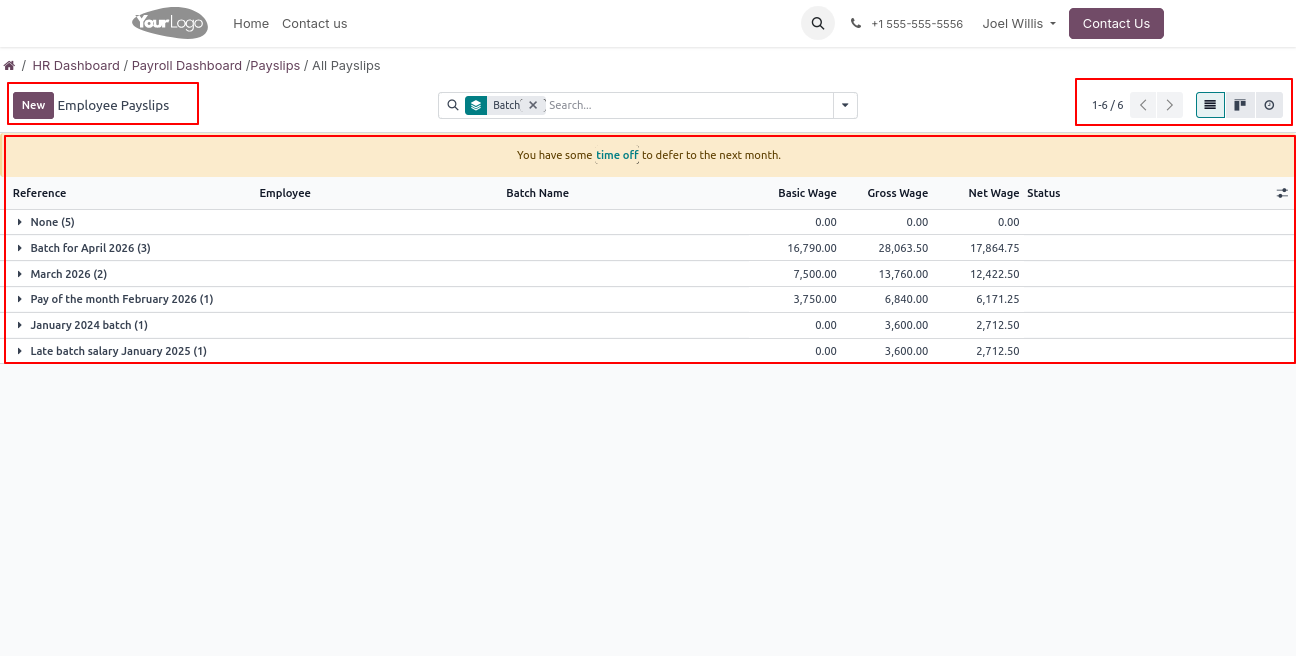Viewport: 1296px width, 656px height.
Task: Go to previous page of payslips
Action: coord(1143,105)
